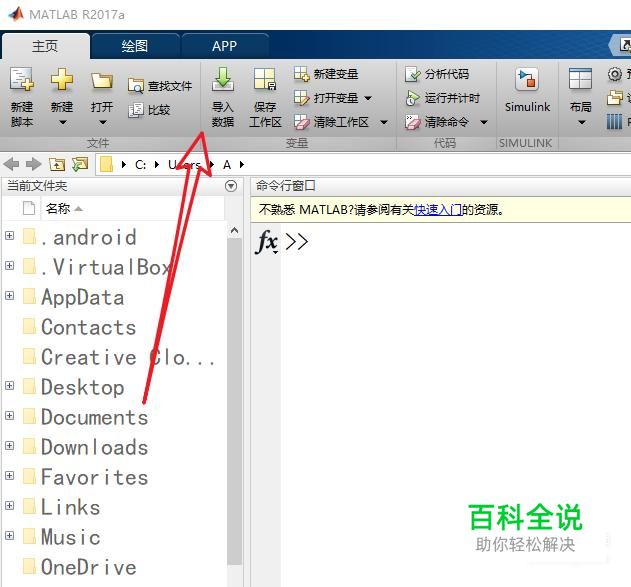
Task: Expand the Desktop folder
Action: [x=9, y=385]
